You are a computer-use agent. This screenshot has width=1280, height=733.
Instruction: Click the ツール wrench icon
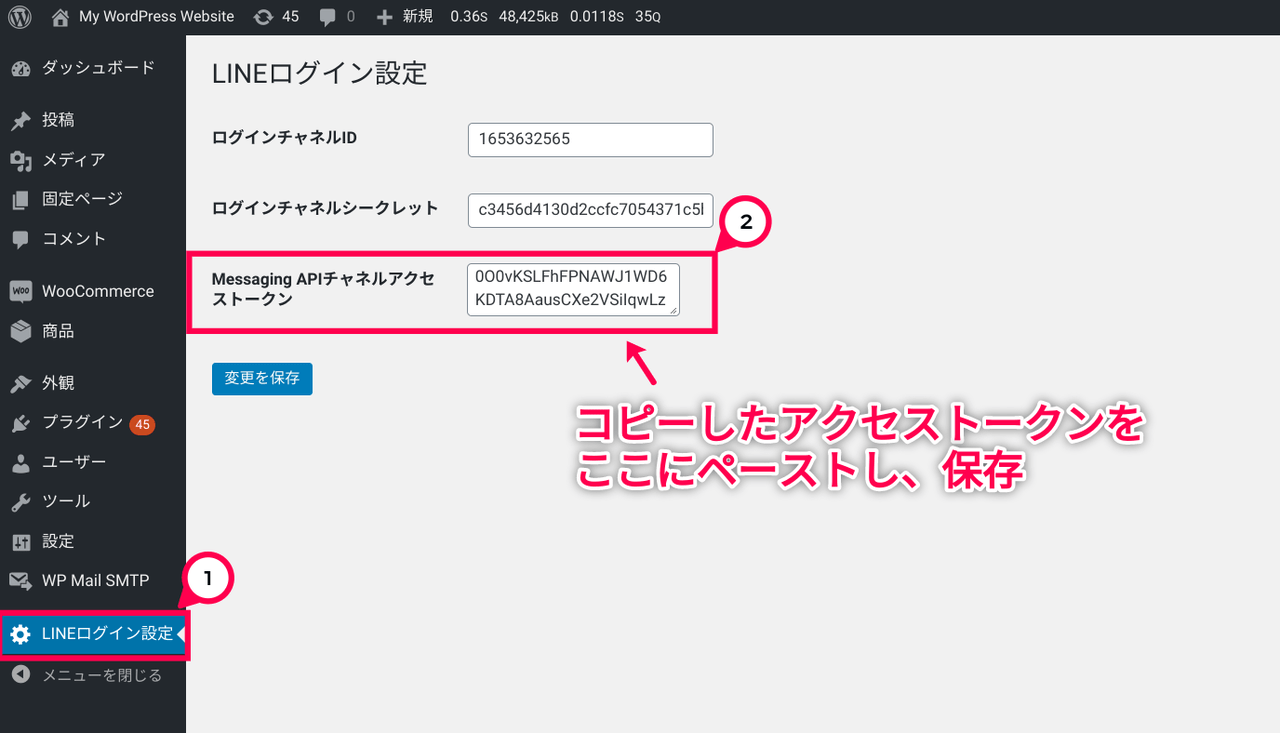click(x=21, y=502)
